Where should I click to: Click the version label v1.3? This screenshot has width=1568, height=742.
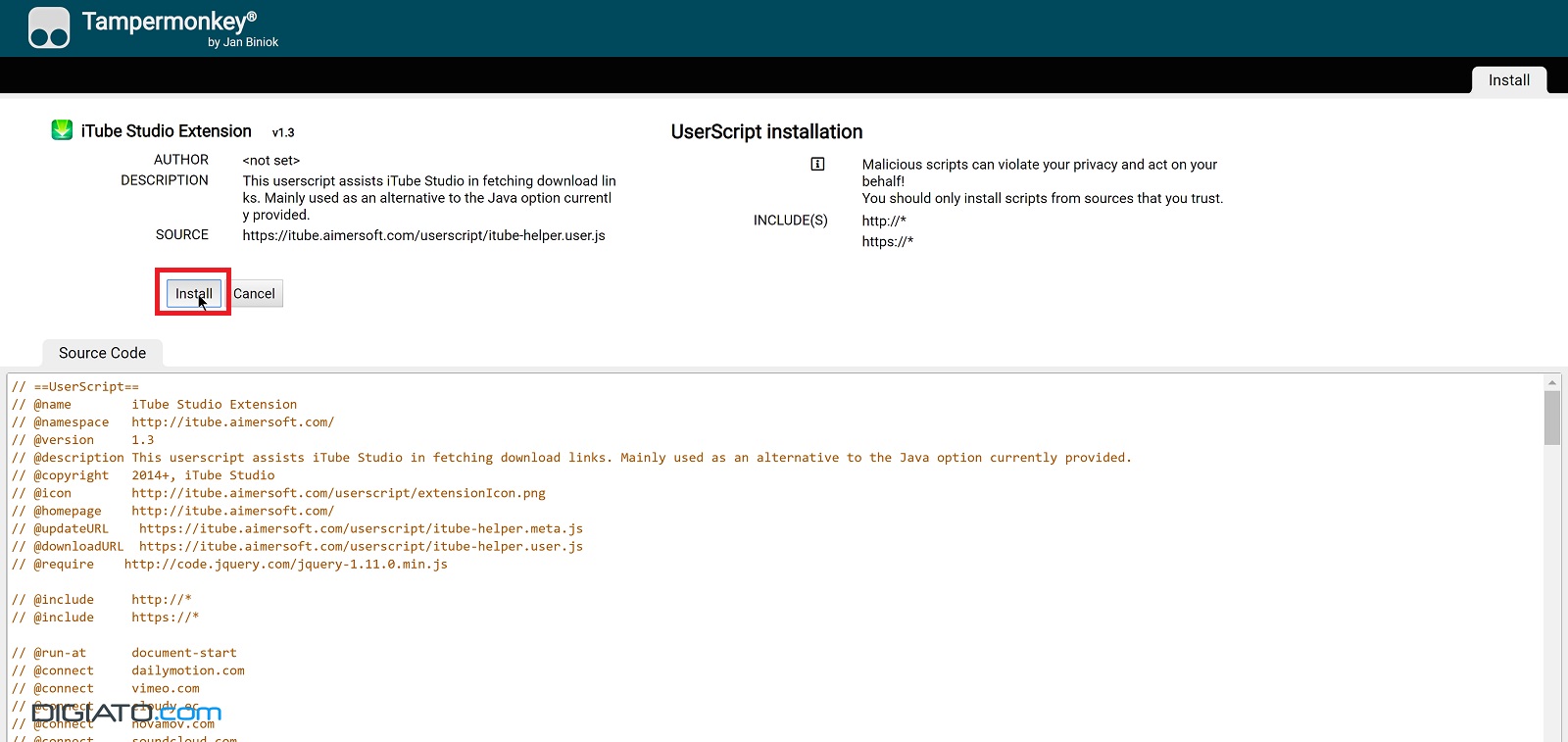283,132
